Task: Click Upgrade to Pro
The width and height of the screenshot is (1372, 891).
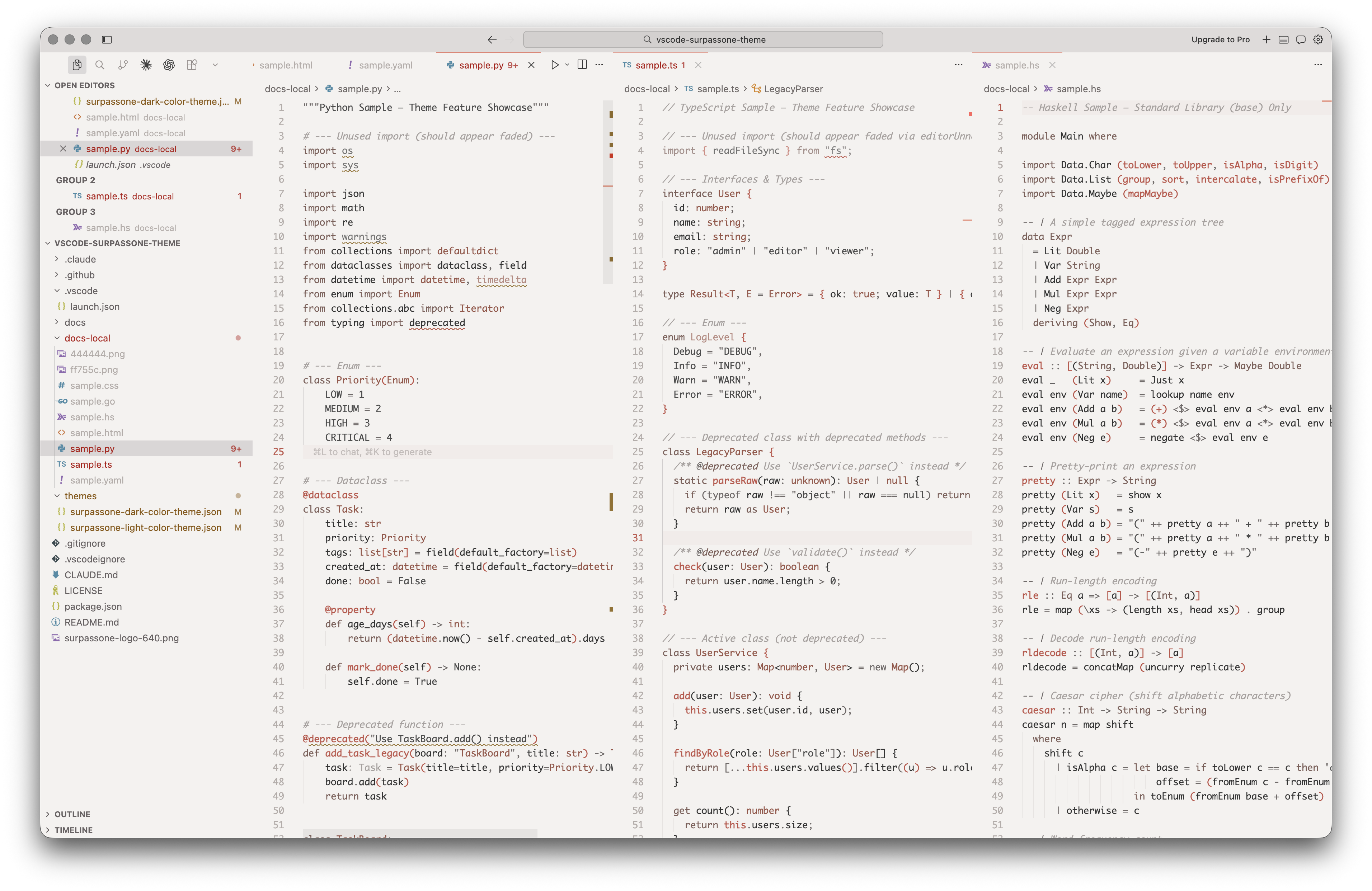Action: tap(1220, 40)
